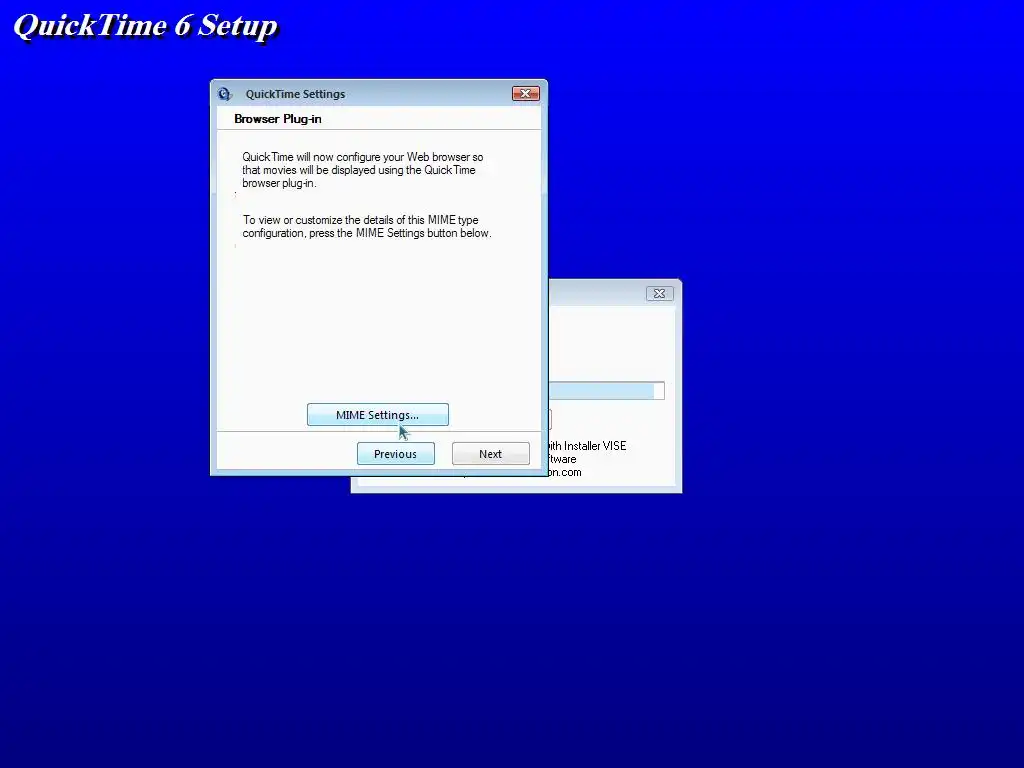Open the MIME Settings dialog
The image size is (1024, 768).
tap(377, 415)
